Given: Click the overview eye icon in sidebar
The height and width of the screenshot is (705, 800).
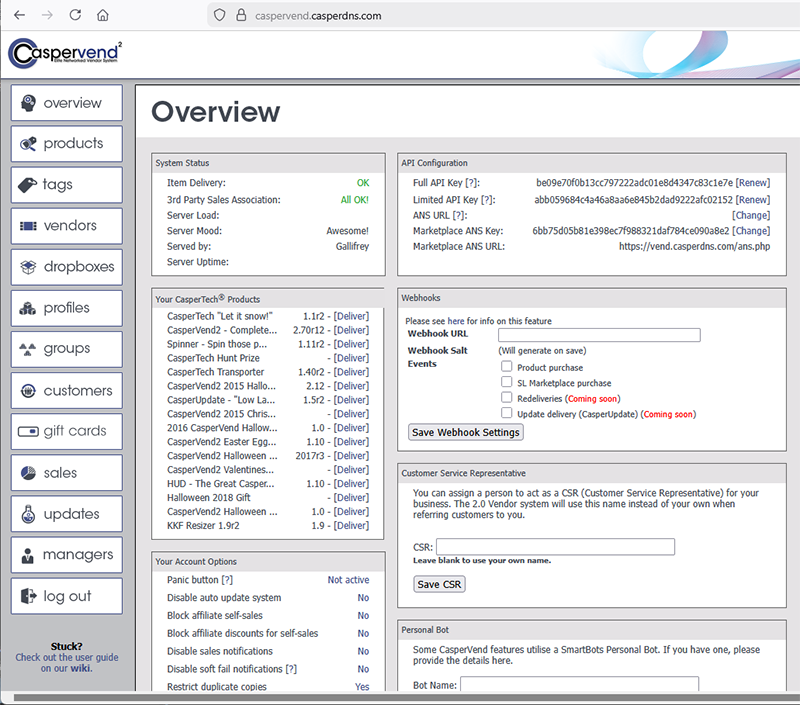Looking at the screenshot, I should point(28,103).
